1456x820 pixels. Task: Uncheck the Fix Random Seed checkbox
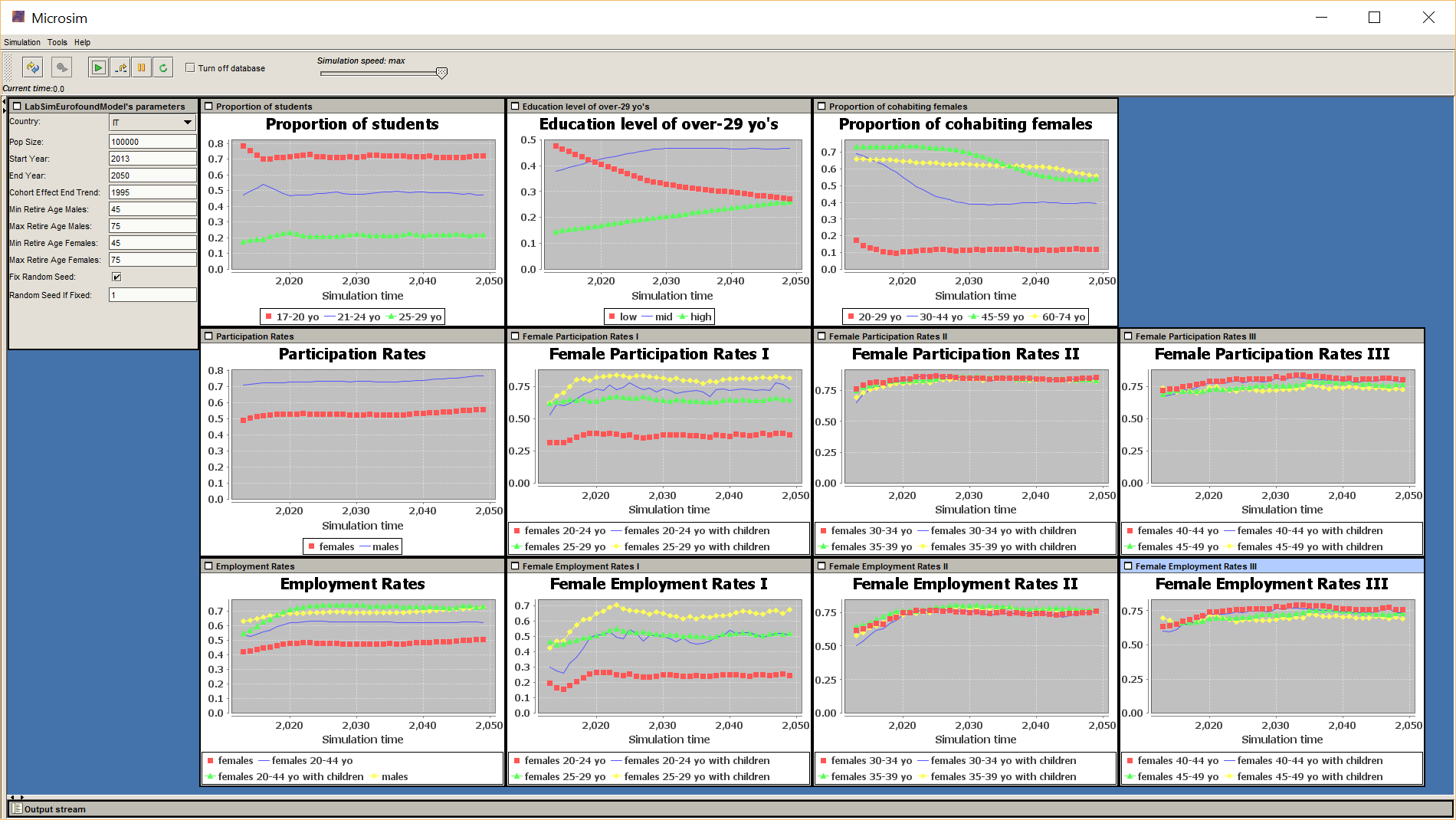pyautogui.click(x=116, y=277)
